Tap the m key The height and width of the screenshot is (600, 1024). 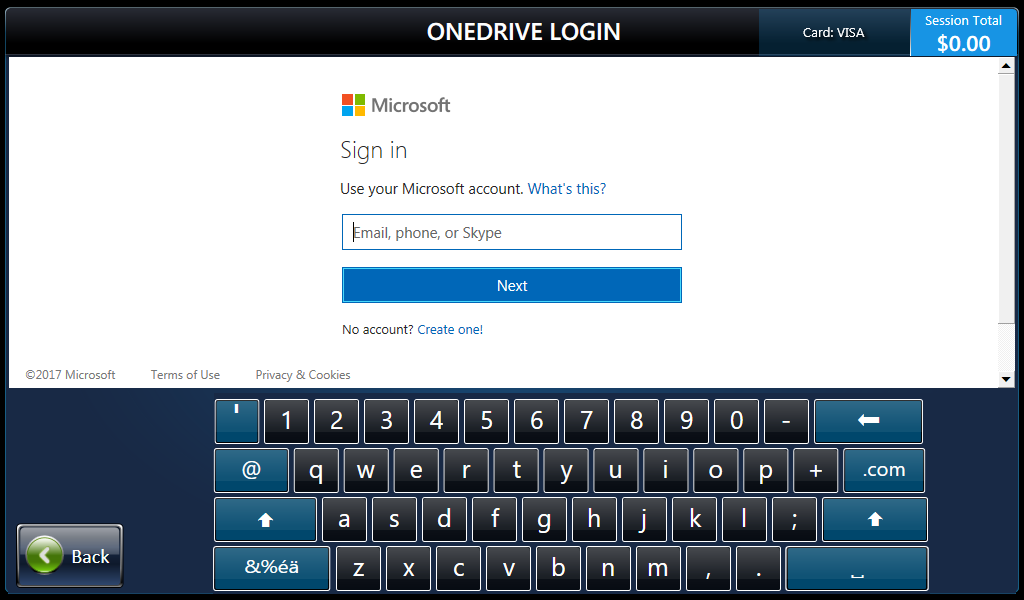pyautogui.click(x=658, y=569)
